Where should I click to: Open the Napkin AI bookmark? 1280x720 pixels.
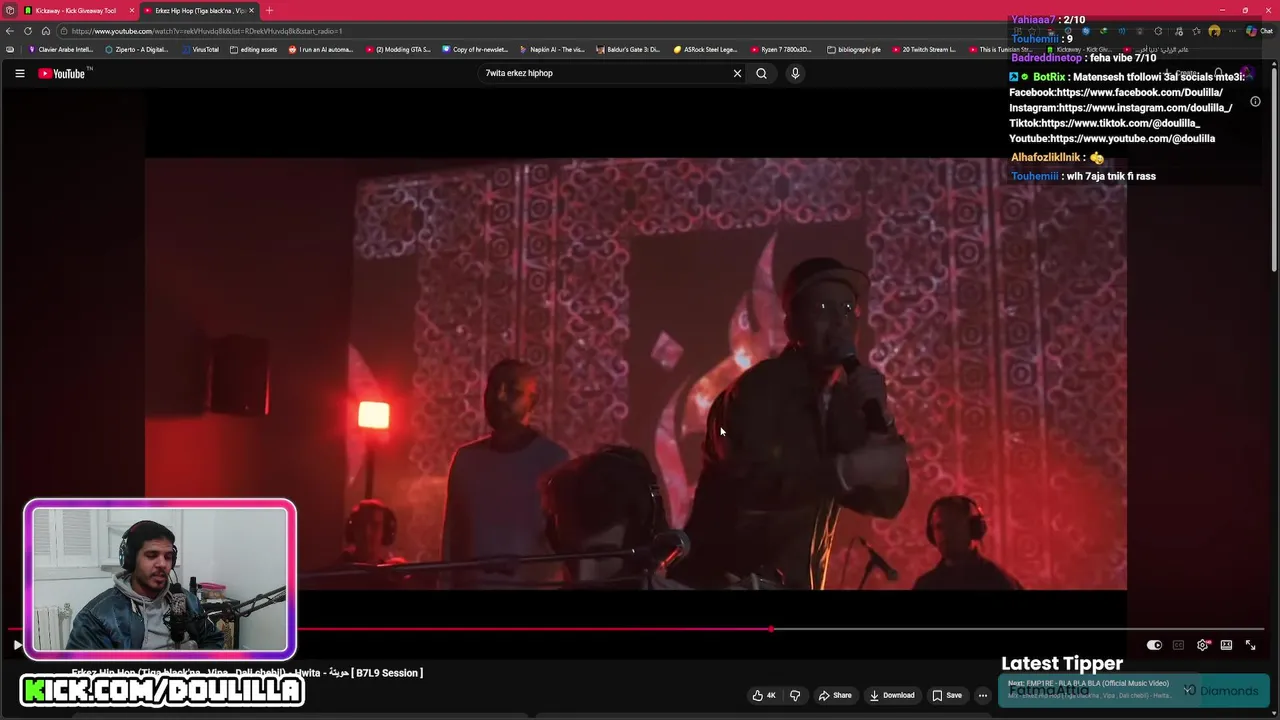552,49
